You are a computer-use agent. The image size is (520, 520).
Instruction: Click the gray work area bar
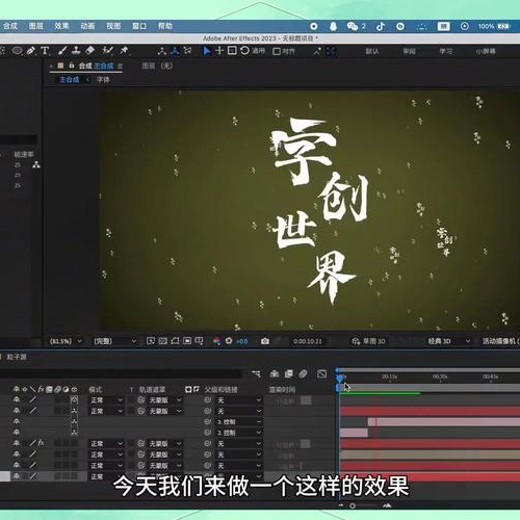click(x=430, y=387)
